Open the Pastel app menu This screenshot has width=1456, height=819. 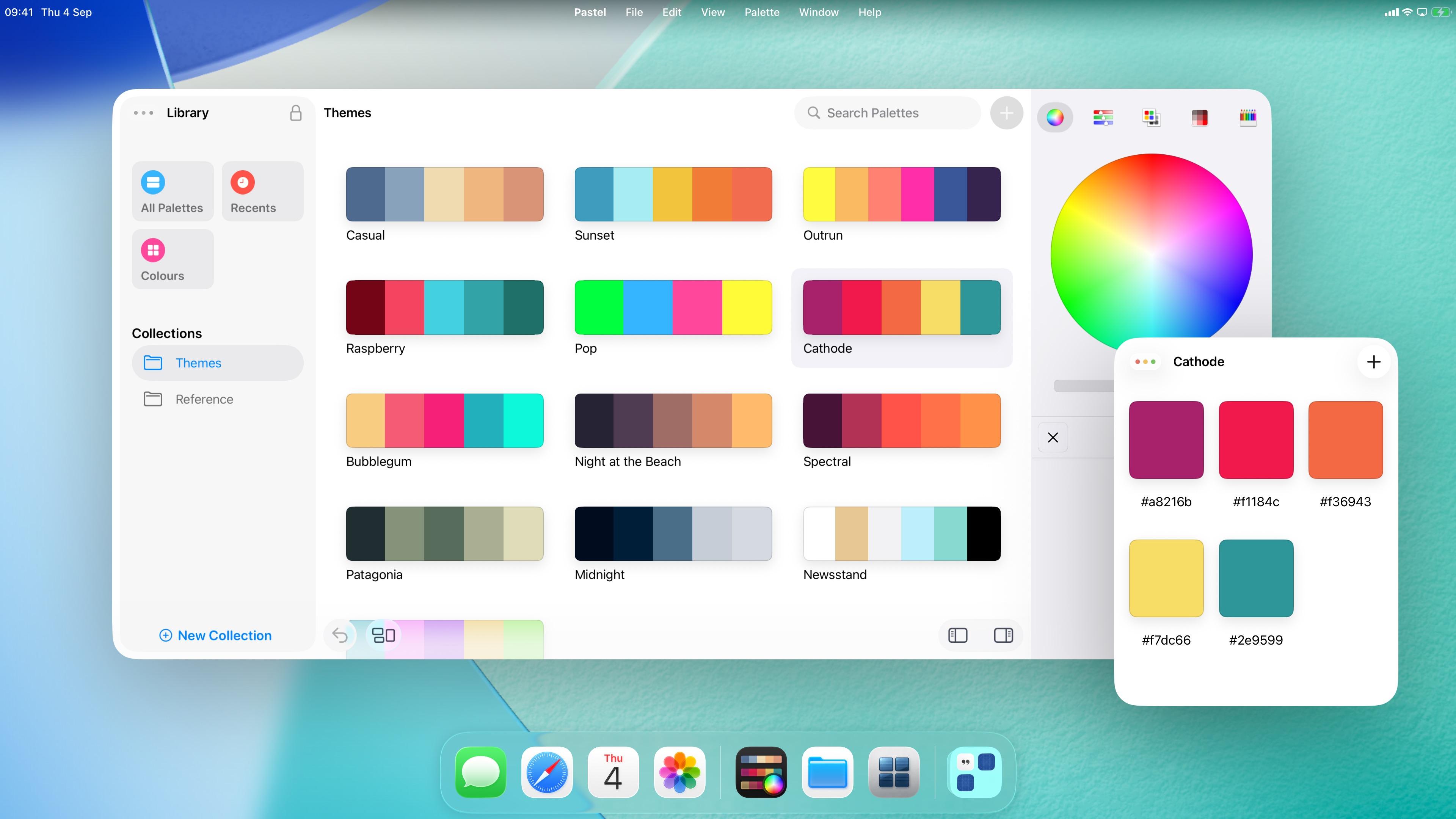pyautogui.click(x=590, y=12)
